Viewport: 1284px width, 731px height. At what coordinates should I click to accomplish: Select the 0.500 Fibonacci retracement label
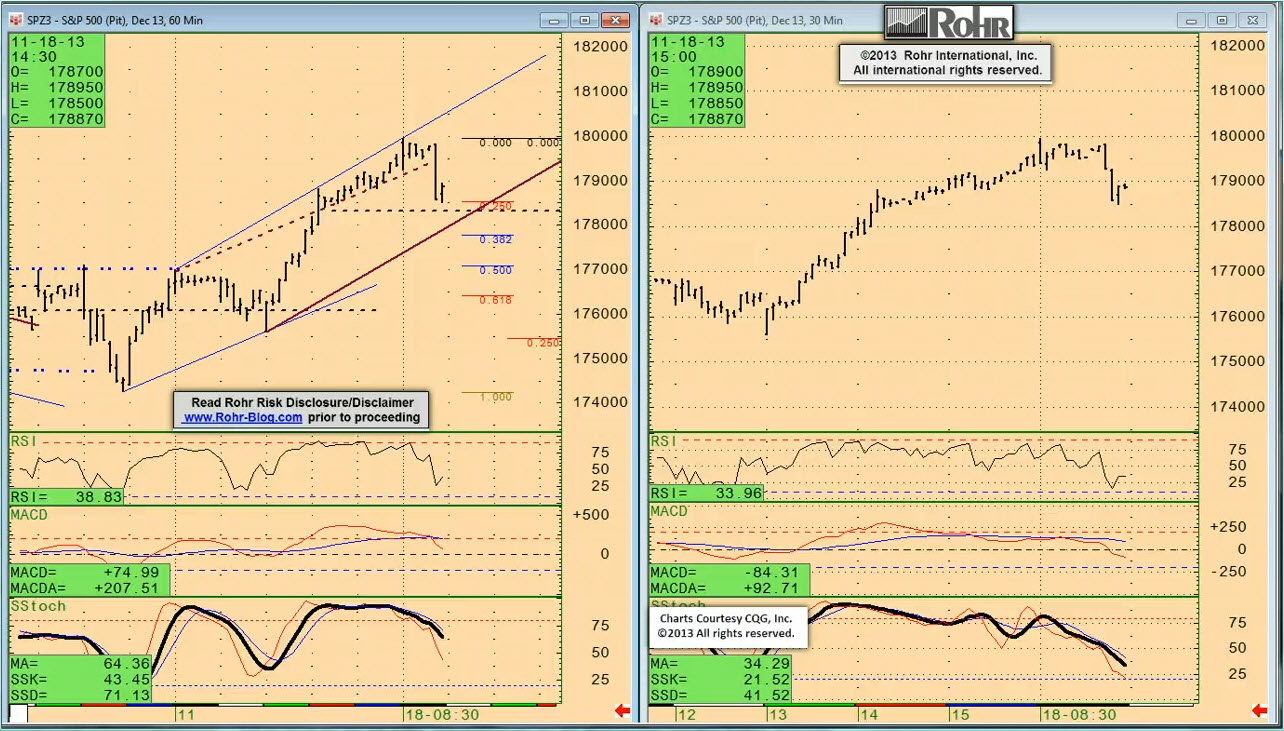click(x=495, y=270)
